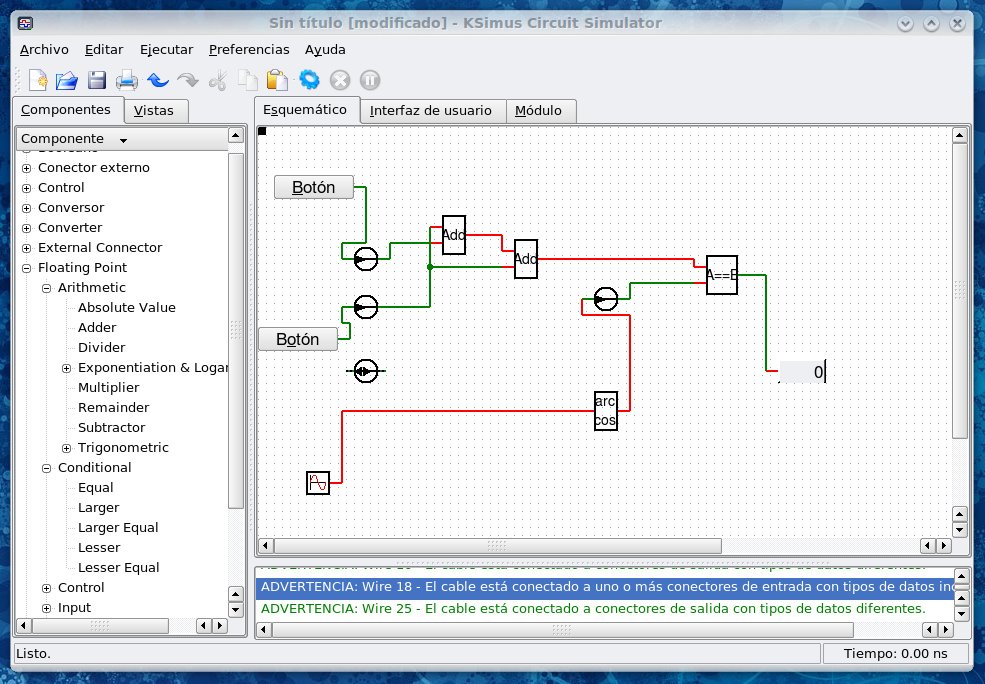985x684 pixels.
Task: Expand the Conversor tree node
Action: coord(26,208)
